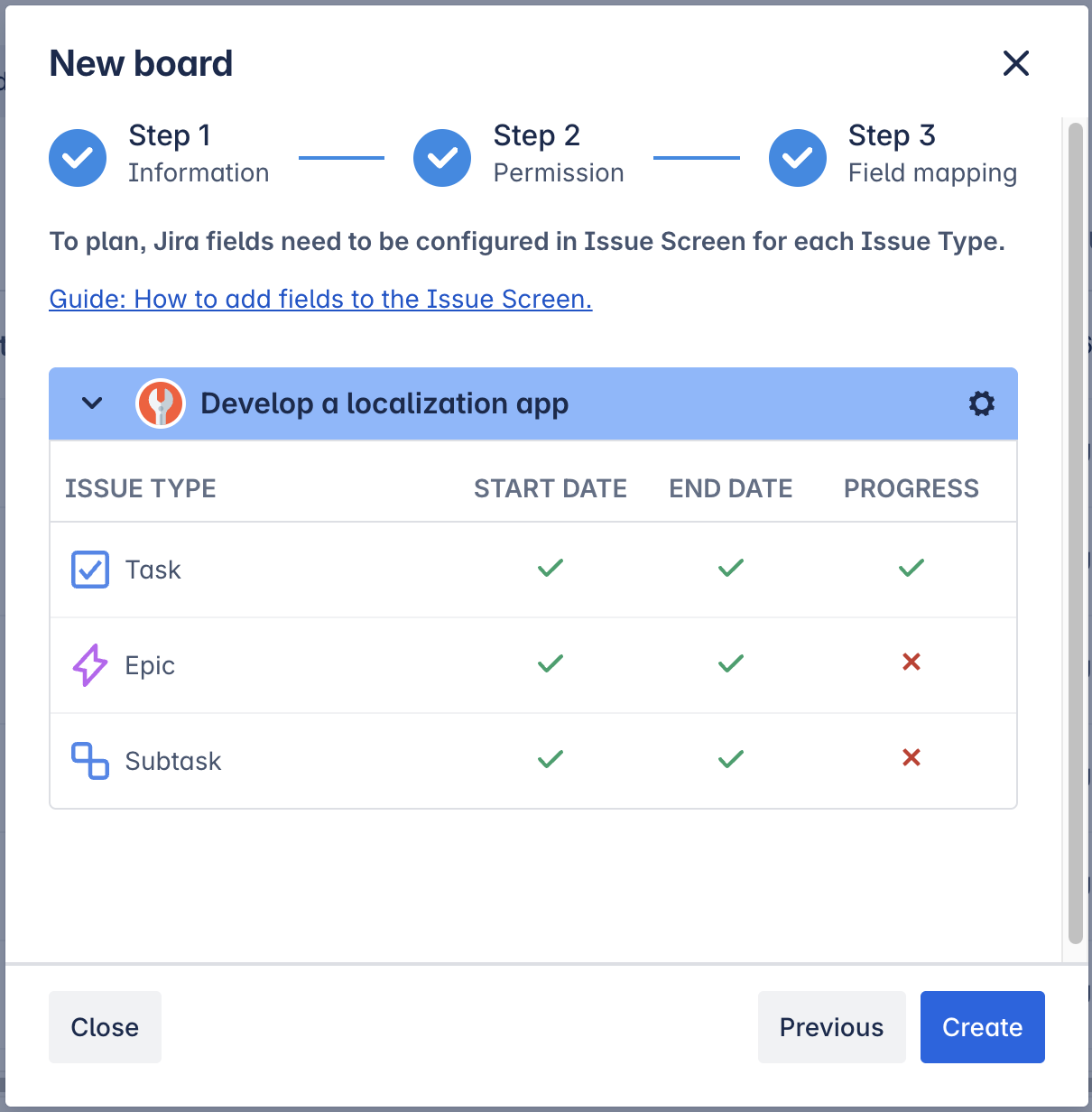
Task: Collapse the Develop a localization app section
Action: (x=92, y=403)
